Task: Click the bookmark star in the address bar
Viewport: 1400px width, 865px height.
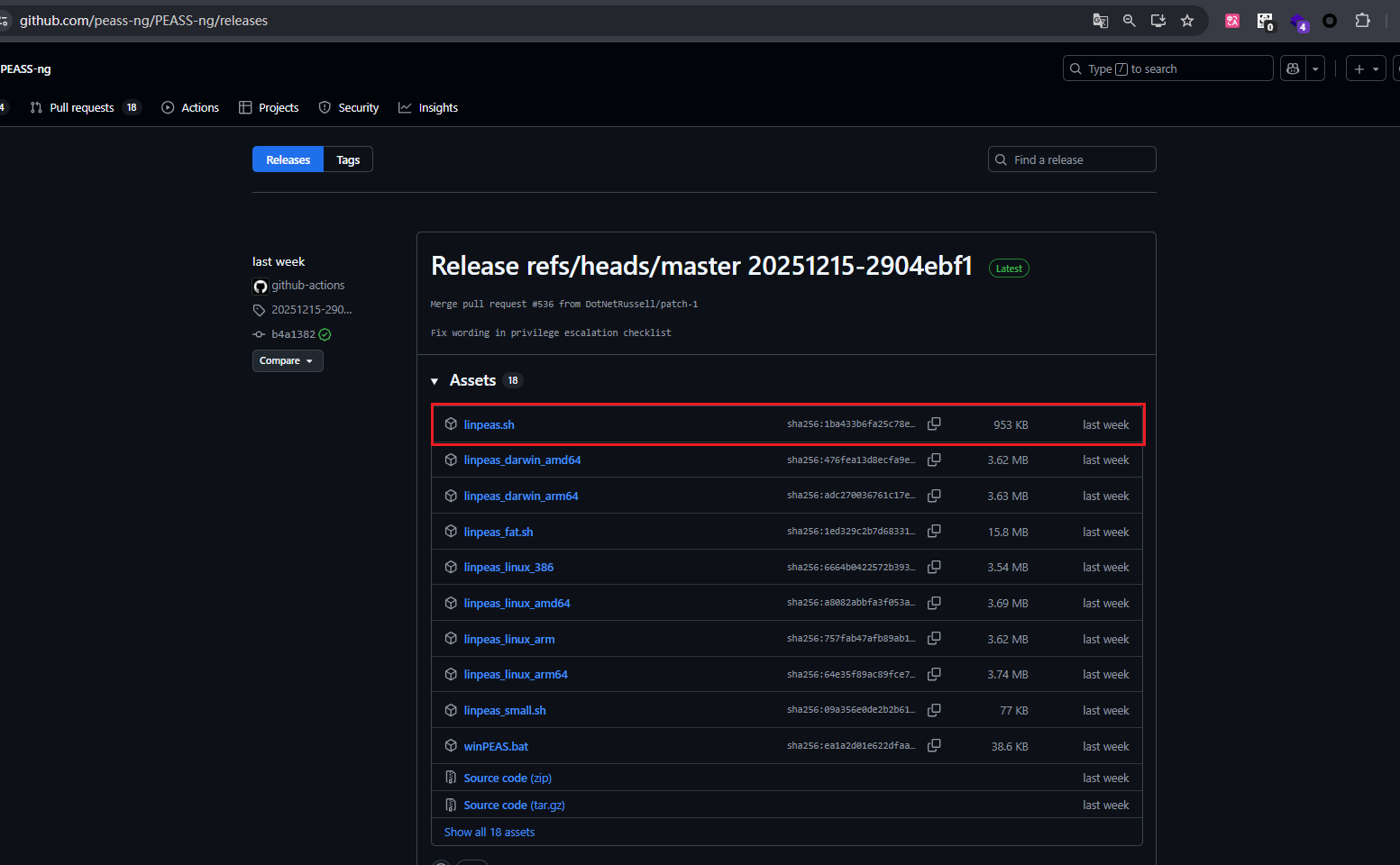Action: point(1187,21)
